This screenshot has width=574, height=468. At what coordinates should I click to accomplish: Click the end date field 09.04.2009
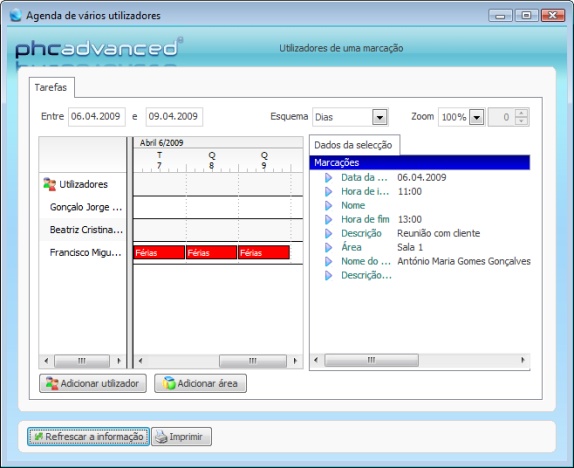tap(174, 117)
